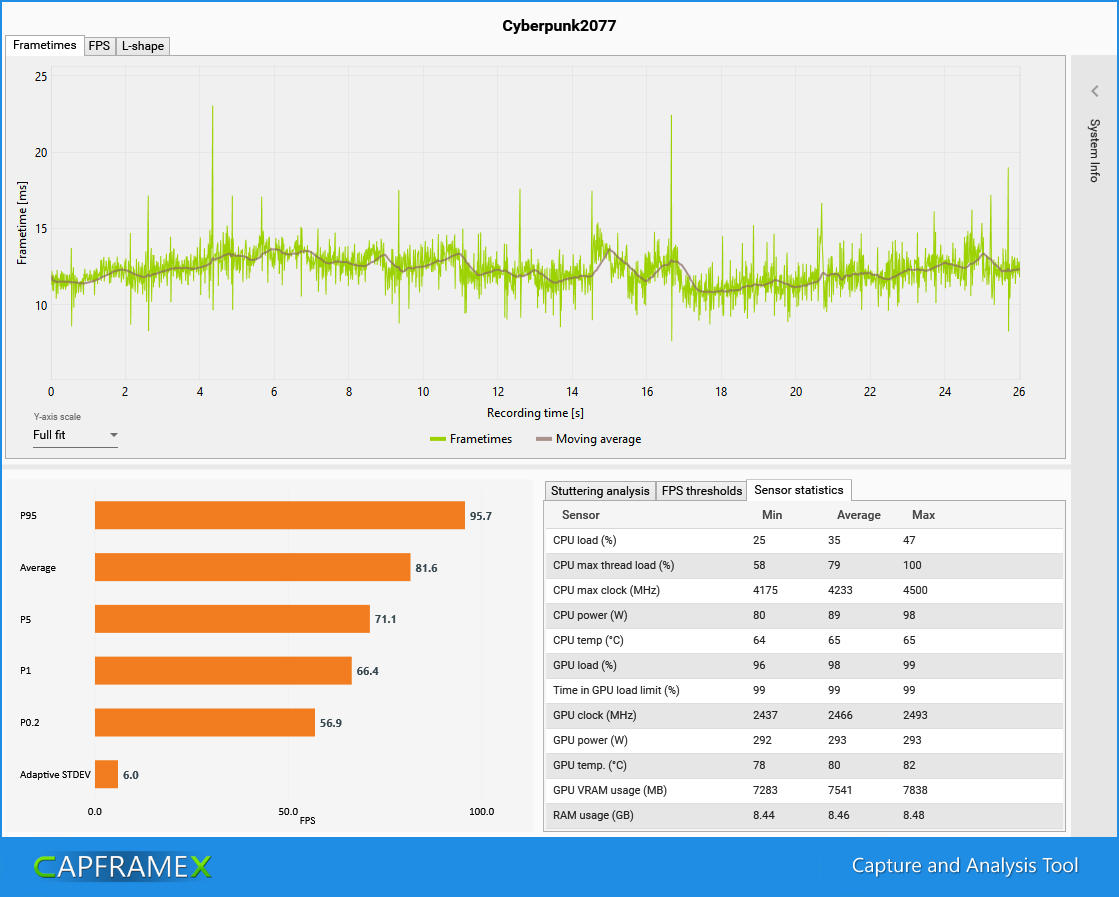Click the System Info vertical label
Image resolution: width=1119 pixels, height=897 pixels.
1094,151
